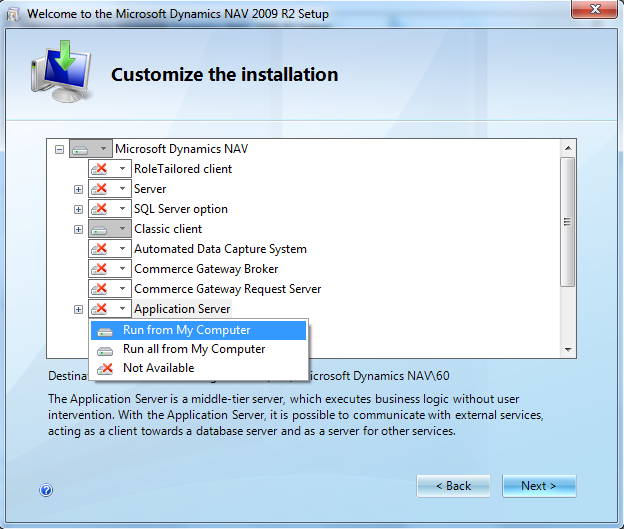The height and width of the screenshot is (529, 624).
Task: Click the Commerce Gateway Request Server state icon
Action: [99, 289]
